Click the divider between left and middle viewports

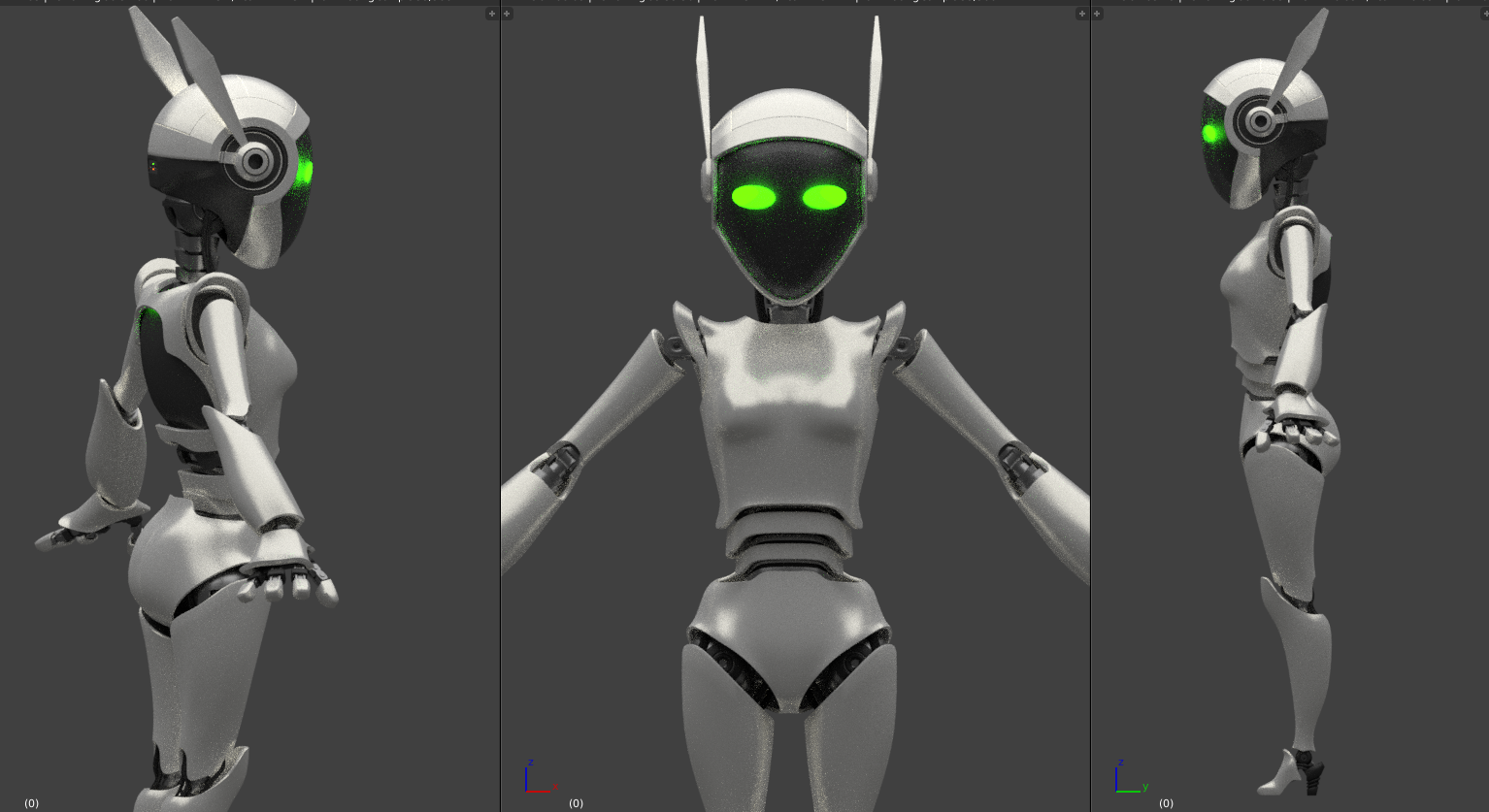[x=500, y=407]
